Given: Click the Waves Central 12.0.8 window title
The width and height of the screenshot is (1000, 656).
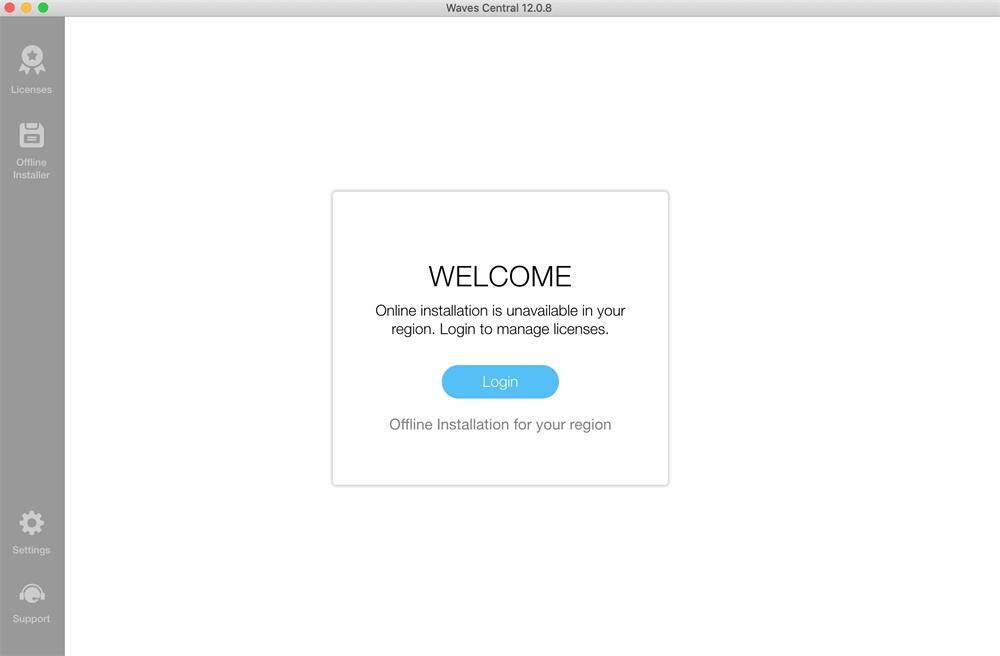Looking at the screenshot, I should click(499, 8).
